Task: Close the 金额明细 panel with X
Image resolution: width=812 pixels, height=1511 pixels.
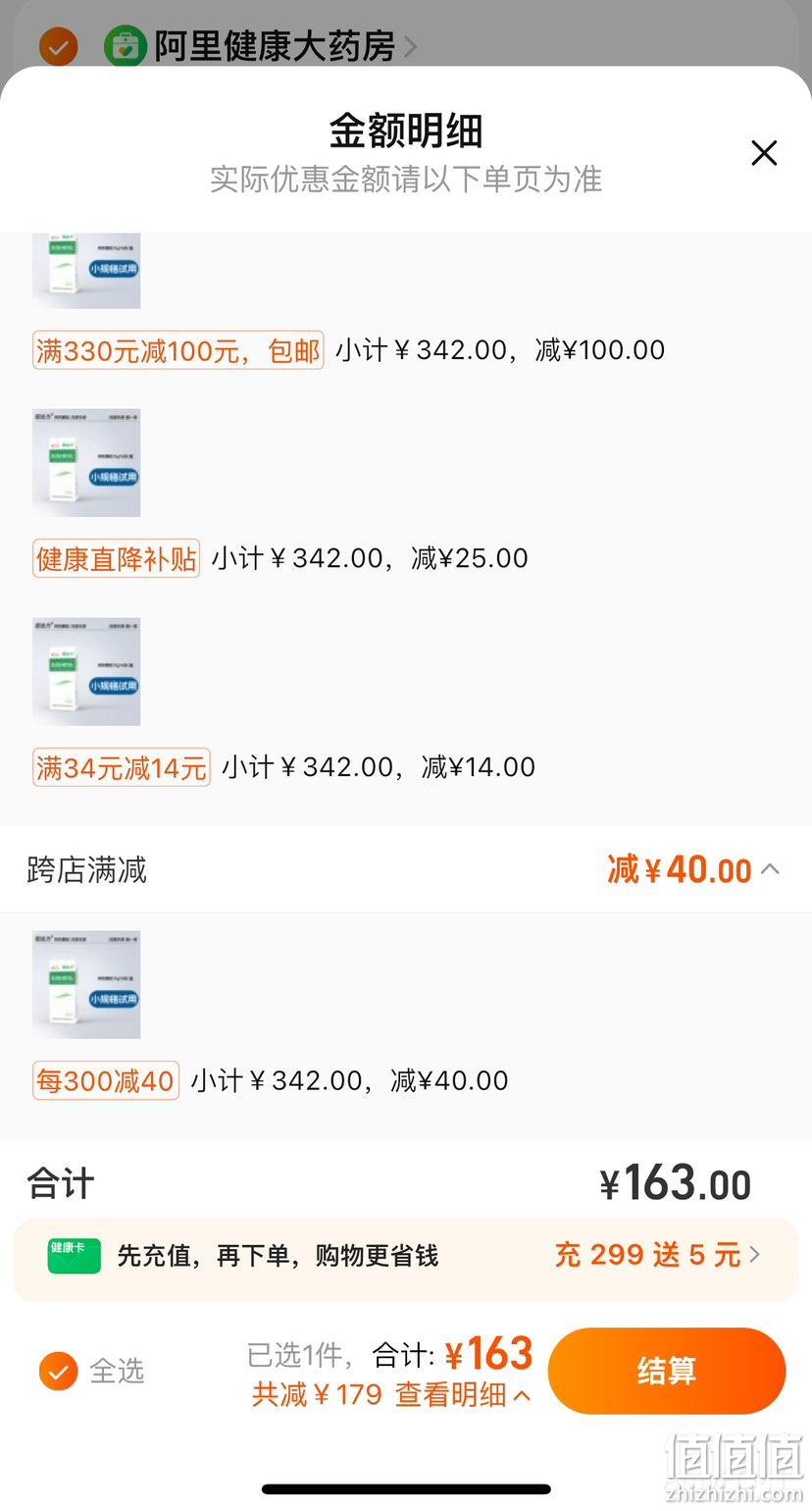Action: tap(763, 153)
